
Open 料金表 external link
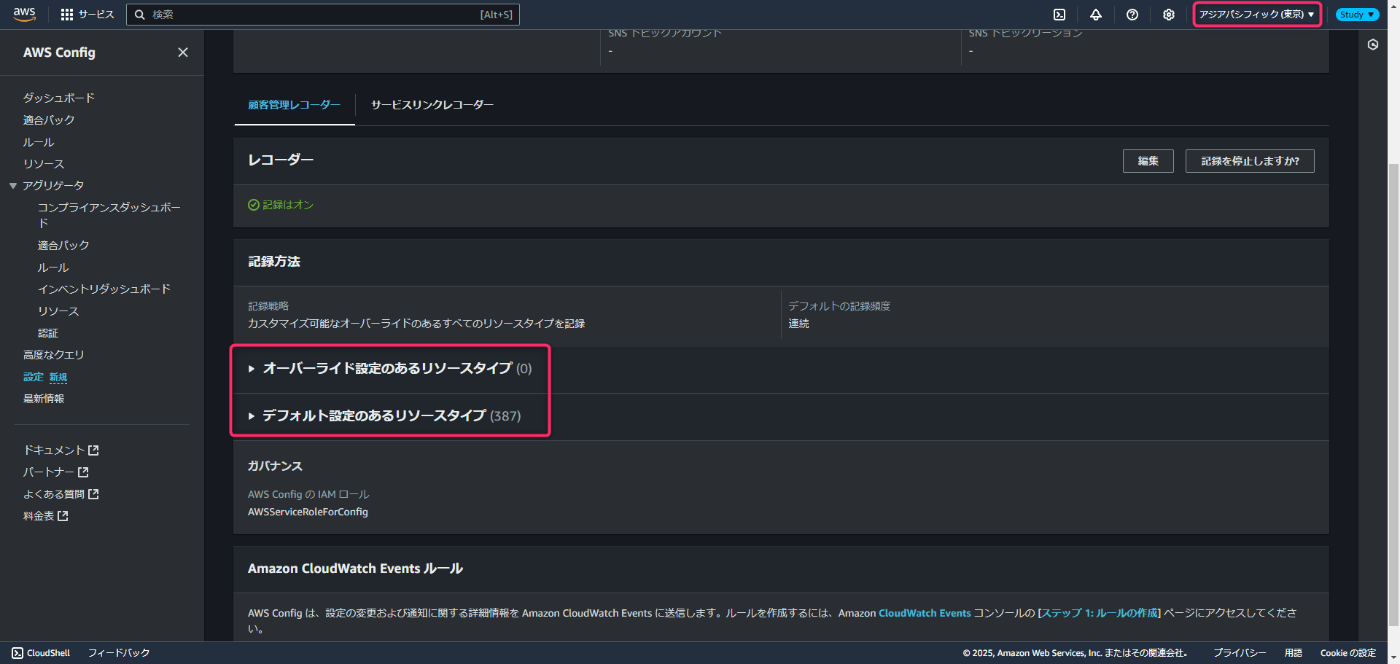(46, 516)
